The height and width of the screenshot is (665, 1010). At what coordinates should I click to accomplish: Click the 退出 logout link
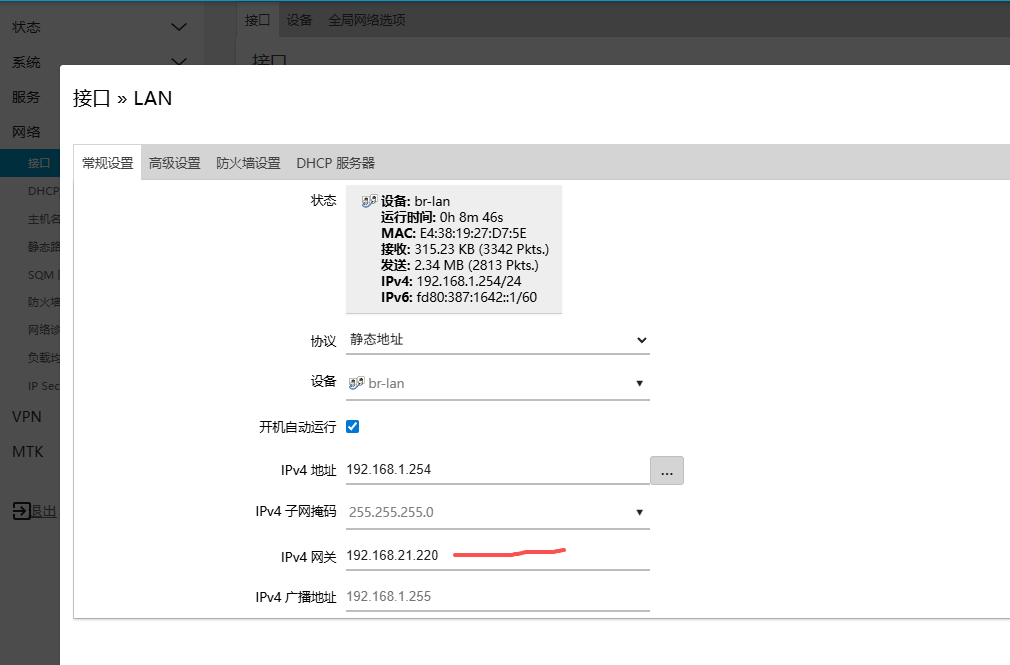(44, 511)
